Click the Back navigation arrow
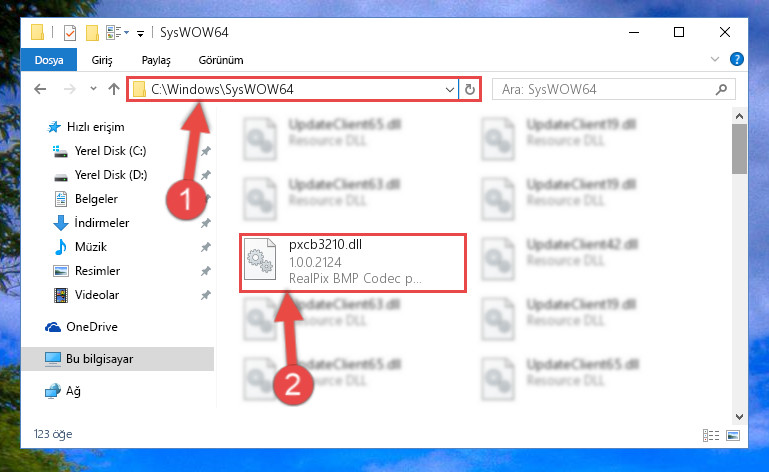Screen dimensions: 769x472 point(40,89)
